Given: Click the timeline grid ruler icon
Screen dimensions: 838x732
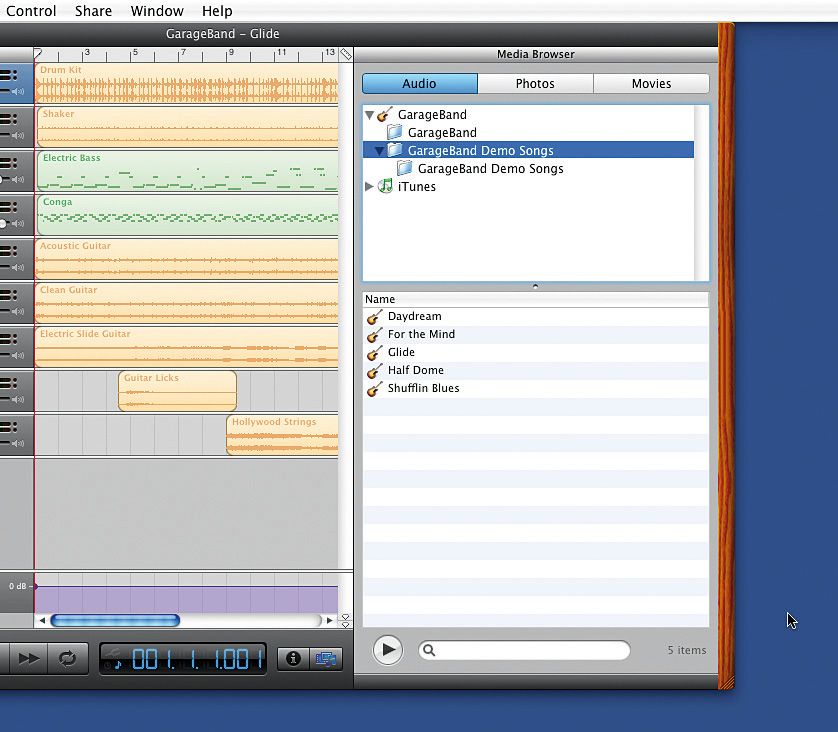Looking at the screenshot, I should click(x=346, y=54).
